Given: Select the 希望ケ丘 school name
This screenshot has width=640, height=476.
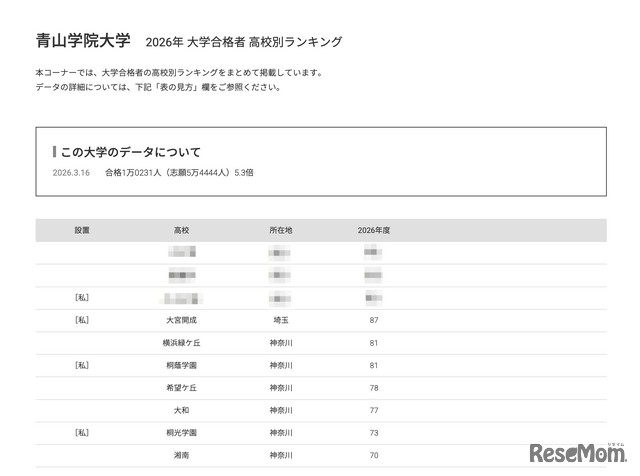Looking at the screenshot, I should (x=181, y=388).
